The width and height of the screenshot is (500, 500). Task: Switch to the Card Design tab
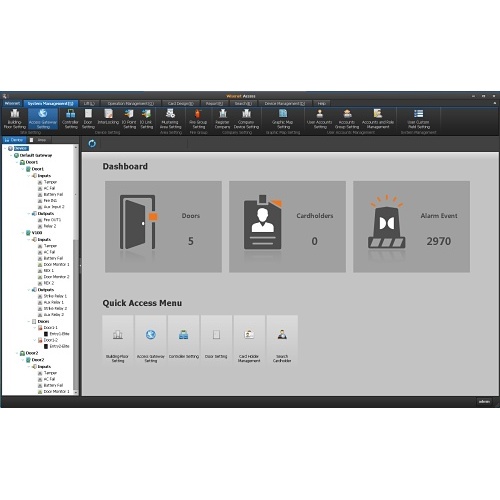click(x=180, y=104)
